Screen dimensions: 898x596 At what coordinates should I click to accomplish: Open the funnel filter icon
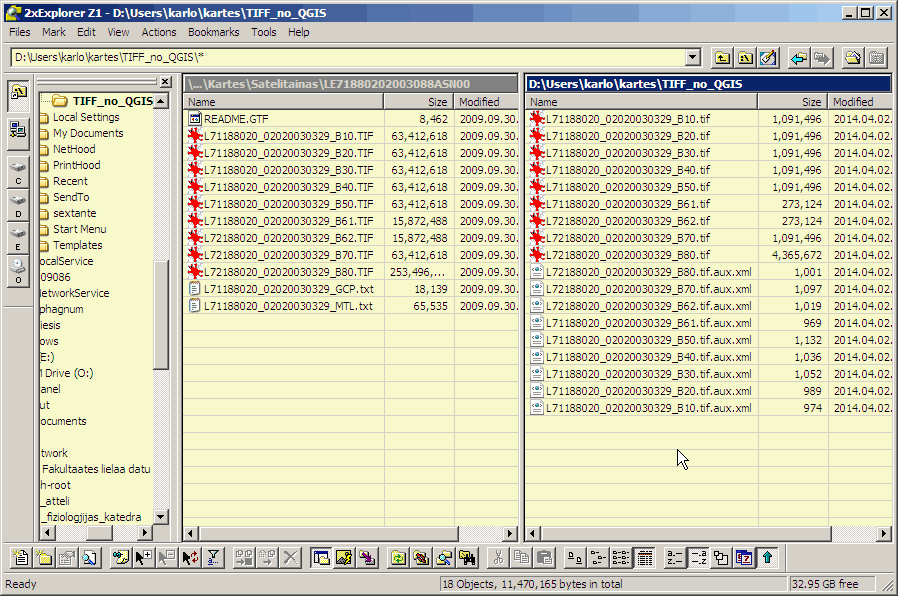coord(213,558)
